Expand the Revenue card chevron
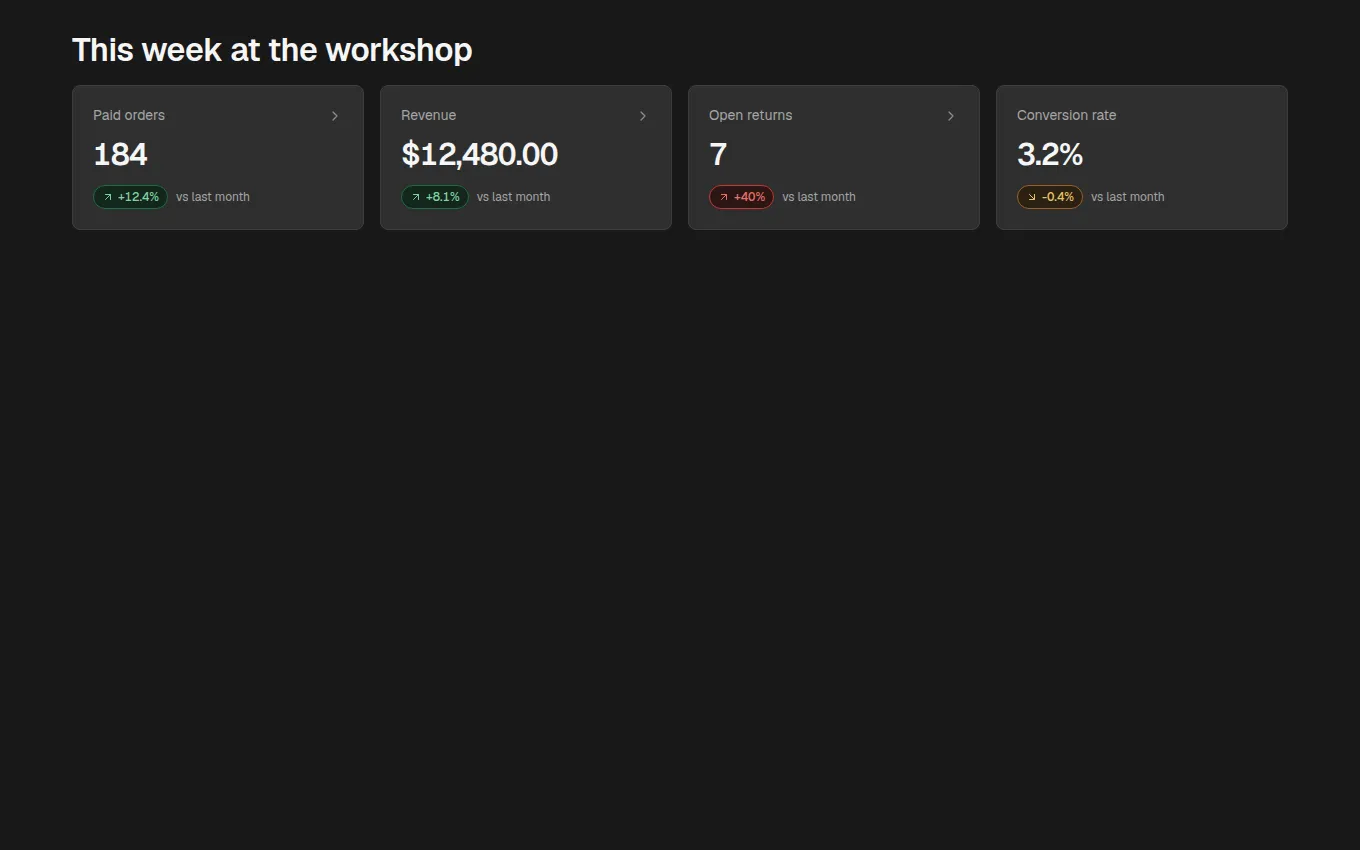 pyautogui.click(x=643, y=116)
